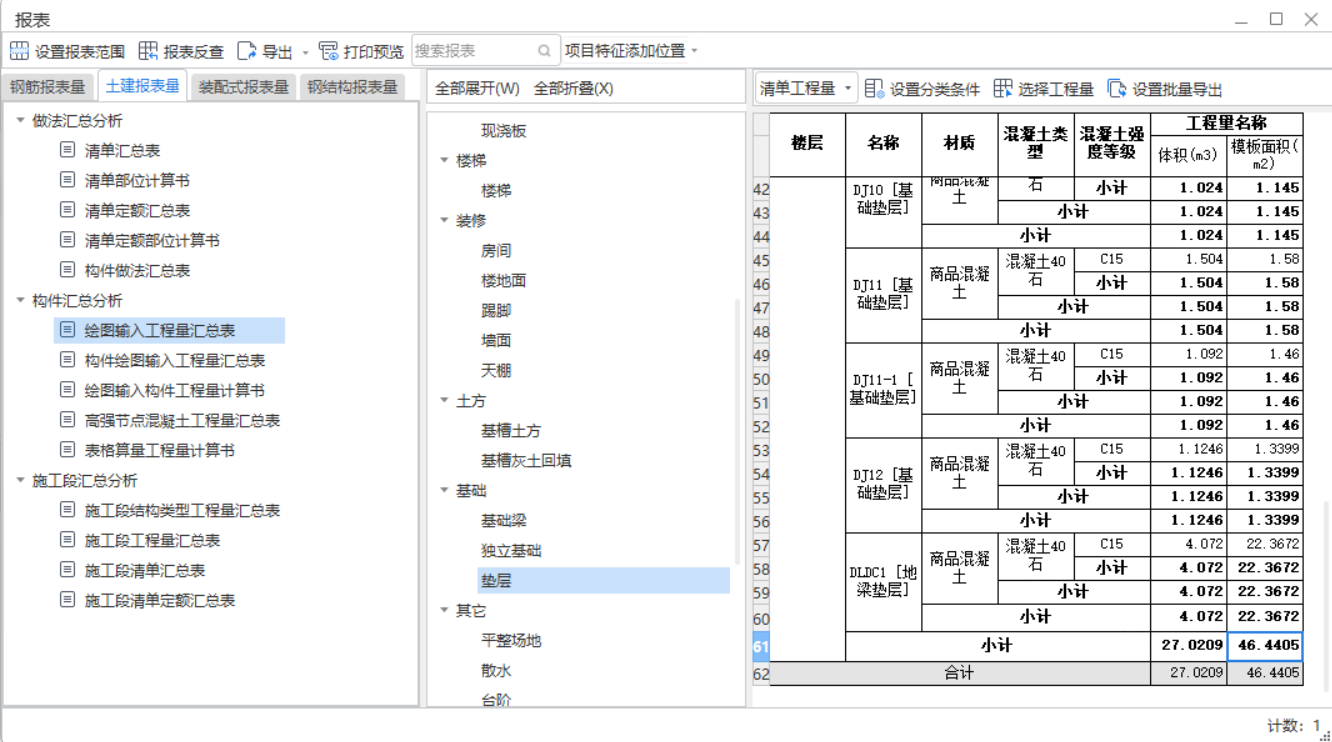Click row number 62 header

point(761,673)
